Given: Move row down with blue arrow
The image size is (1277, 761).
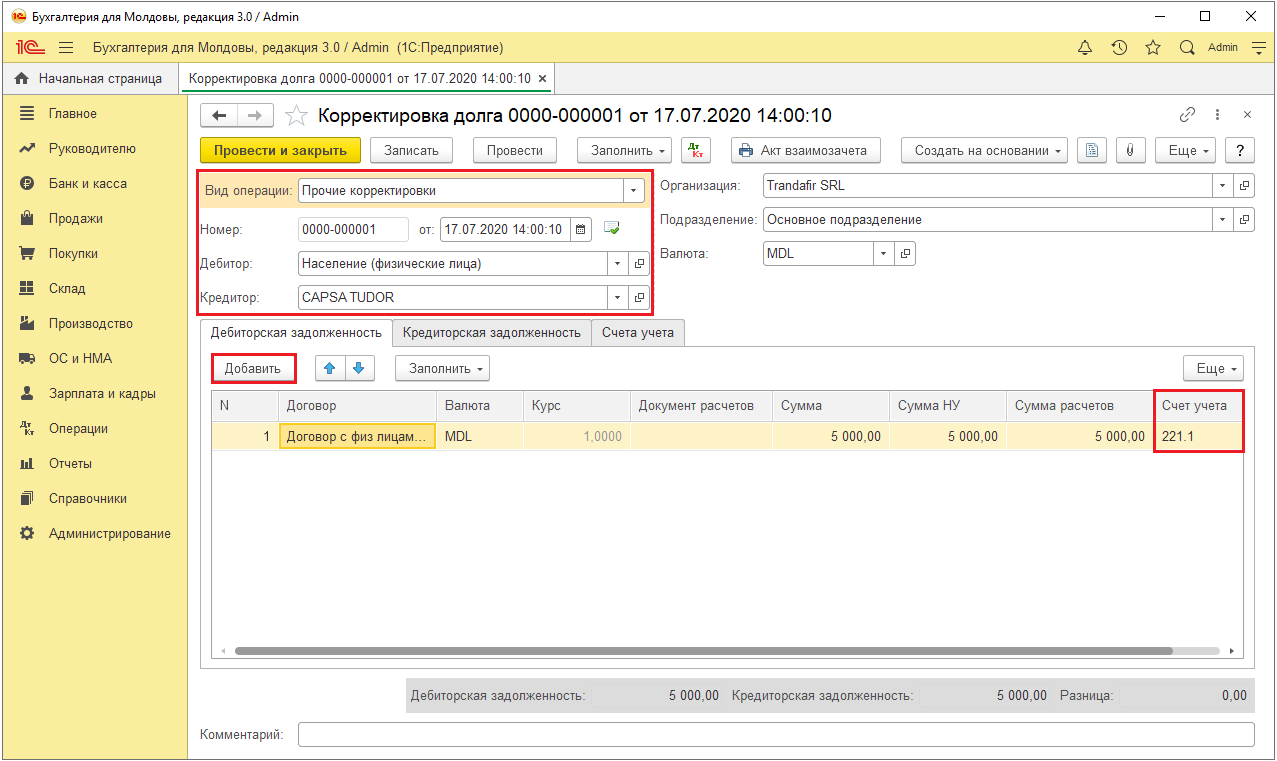Looking at the screenshot, I should pos(358,368).
